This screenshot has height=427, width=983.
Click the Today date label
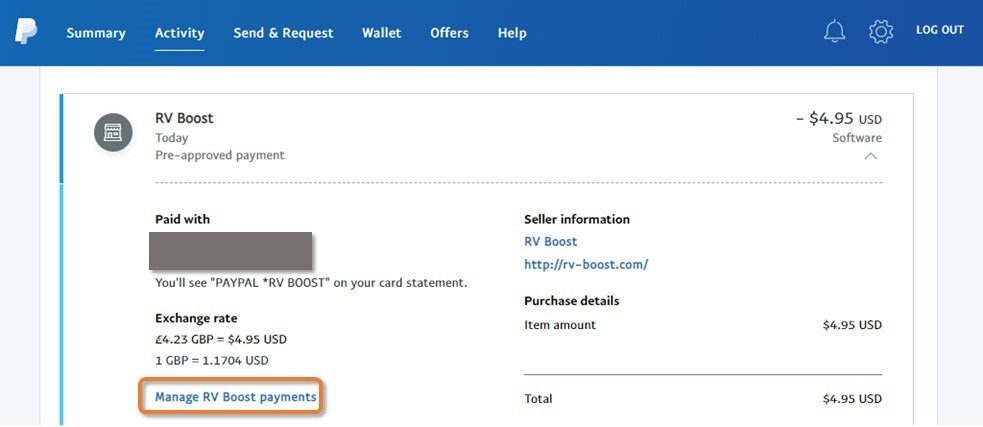(x=171, y=138)
